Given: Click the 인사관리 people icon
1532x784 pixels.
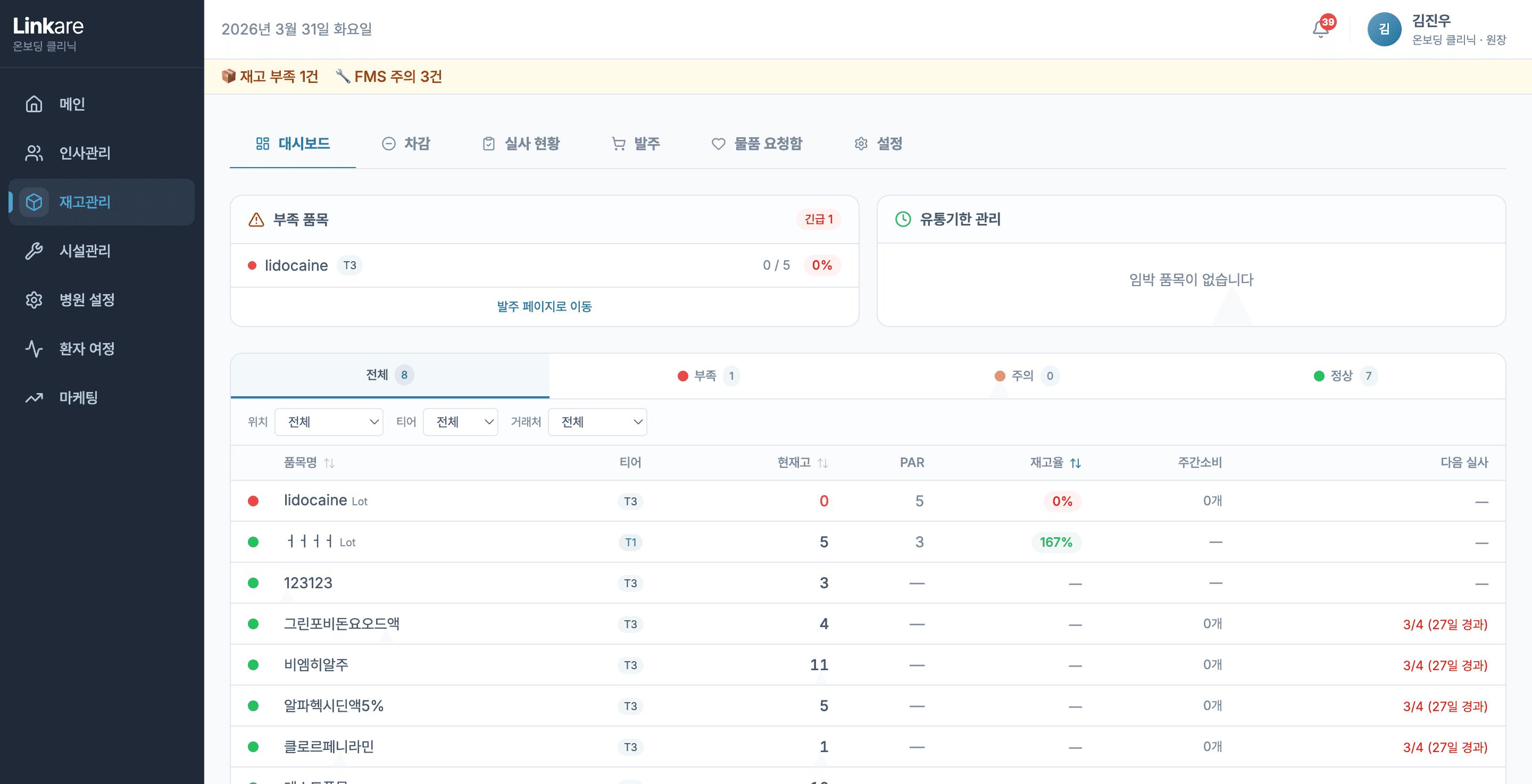Looking at the screenshot, I should pyautogui.click(x=34, y=153).
